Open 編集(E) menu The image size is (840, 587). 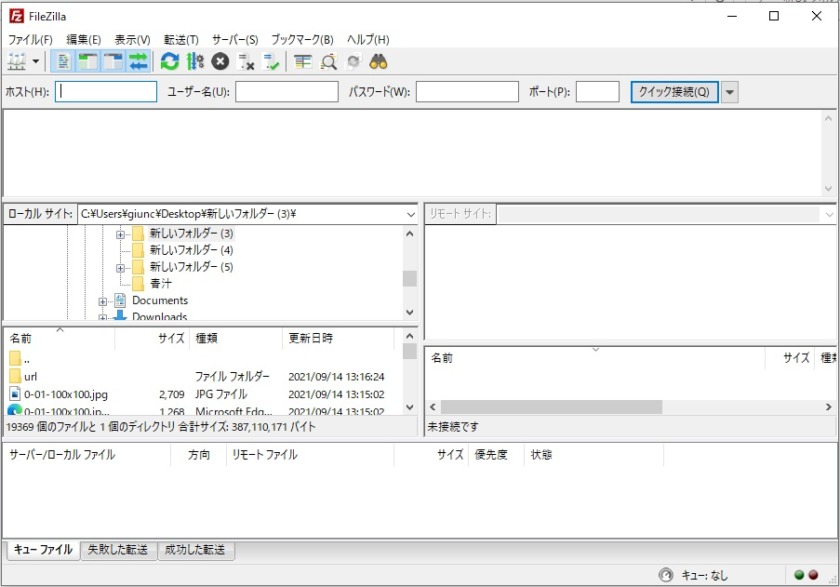pyautogui.click(x=84, y=40)
